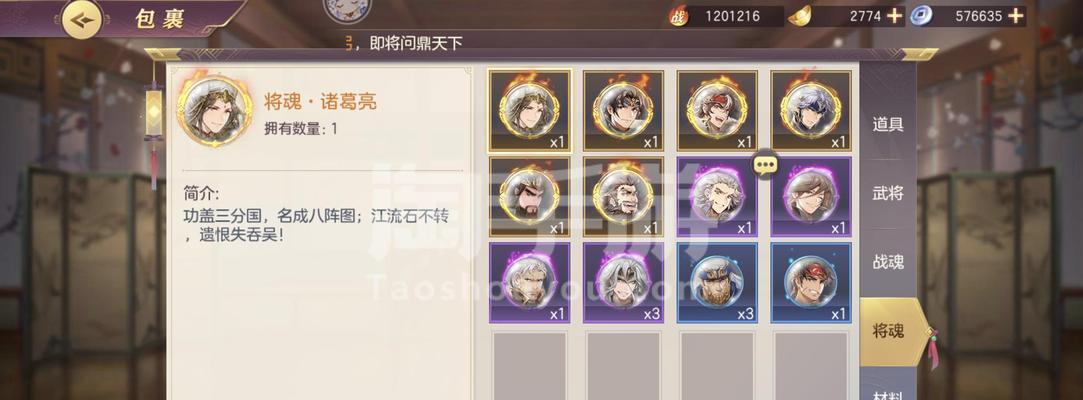1083x400 pixels.
Task: Click the plus icon beside gold ingot 2774
Action: pyautogui.click(x=894, y=16)
